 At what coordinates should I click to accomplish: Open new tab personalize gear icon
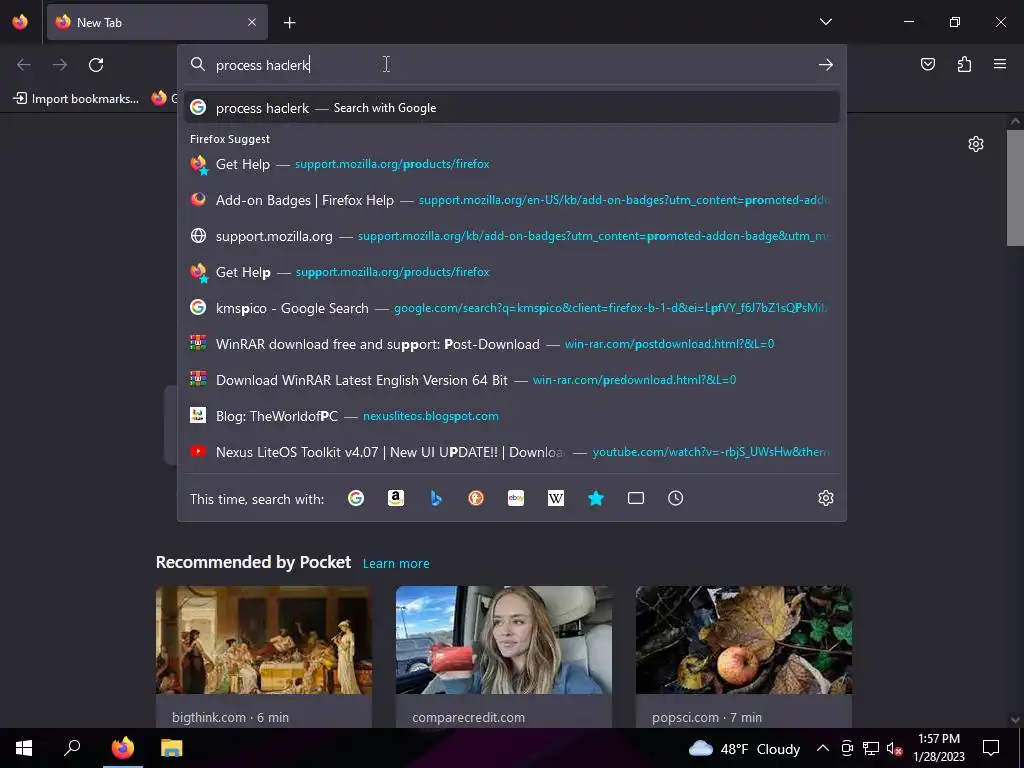pos(976,144)
